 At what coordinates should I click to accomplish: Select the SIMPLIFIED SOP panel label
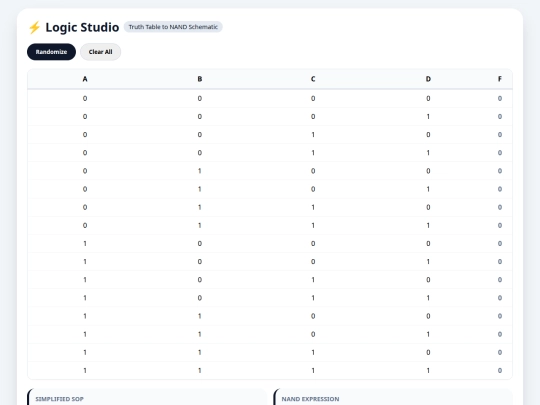click(59, 399)
